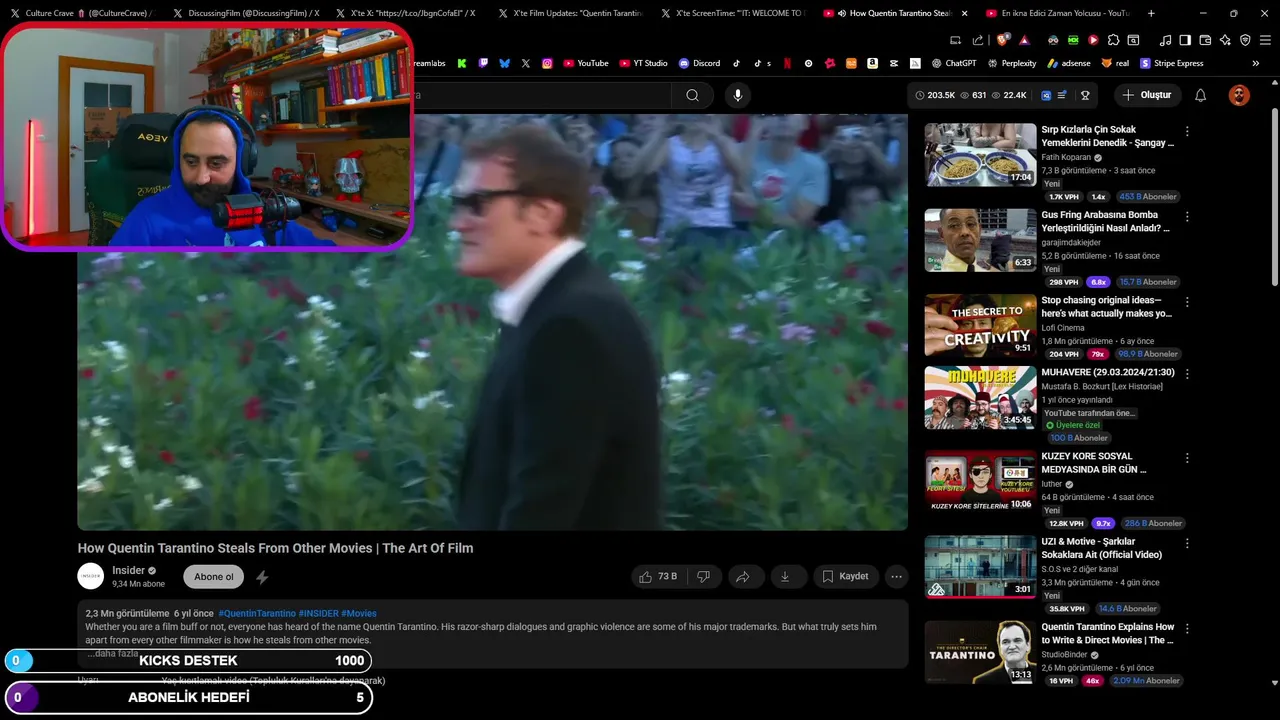The image size is (1280, 720).
Task: Open the Lofi Cinema channel name
Action: 1063,327
